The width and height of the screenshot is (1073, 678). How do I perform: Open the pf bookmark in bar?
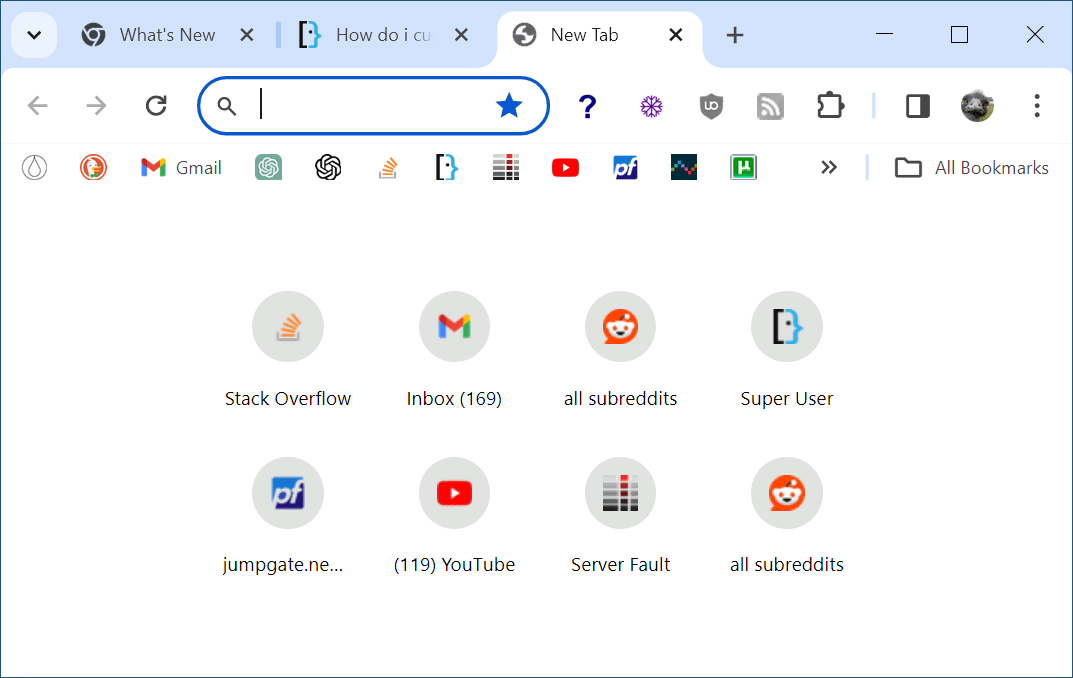click(x=625, y=168)
